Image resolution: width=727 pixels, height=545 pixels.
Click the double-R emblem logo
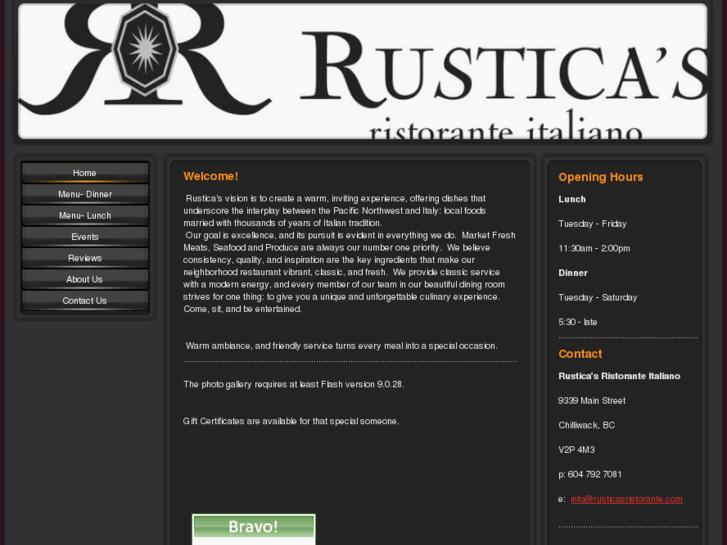coord(145,58)
